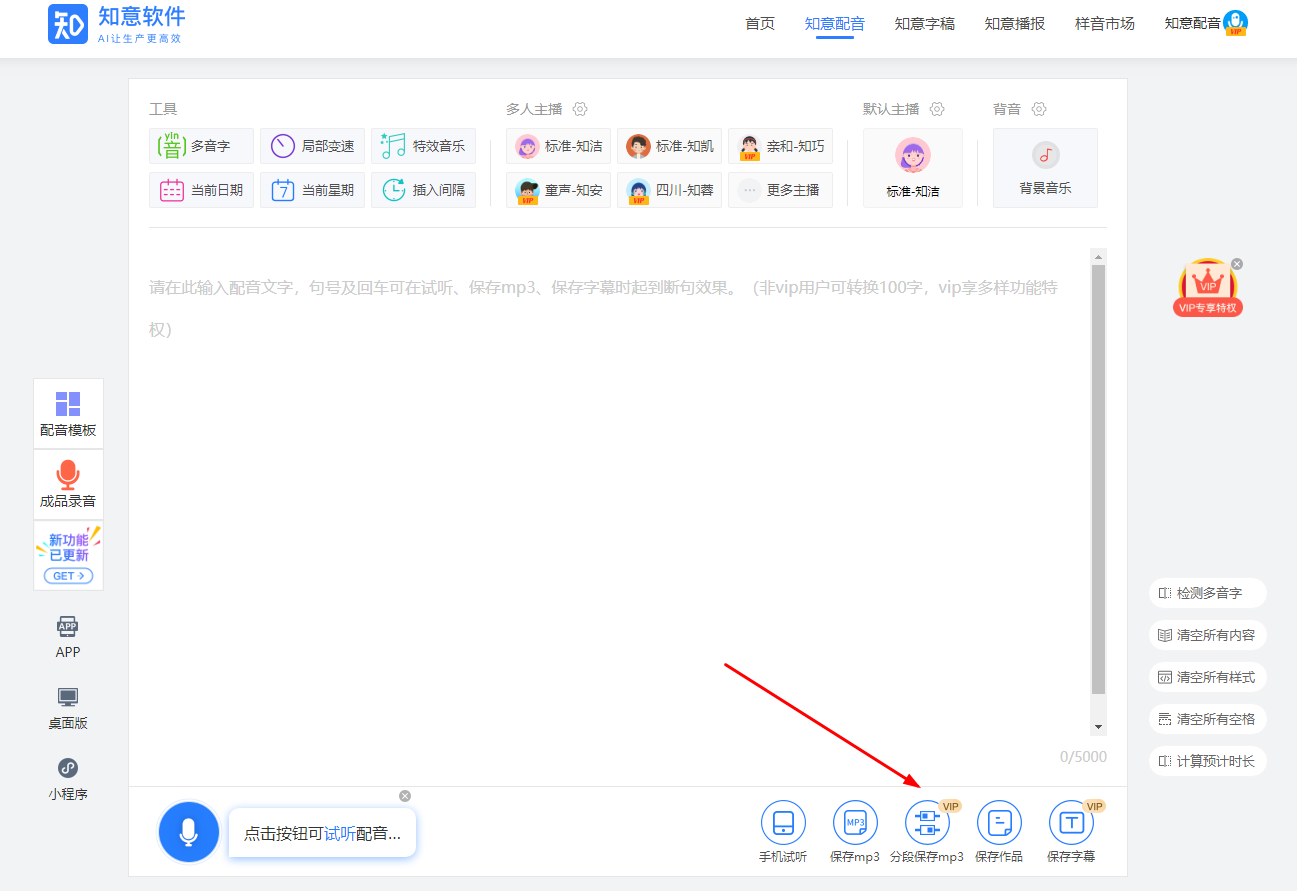1297x891 pixels.
Task: Click the 清空所有内容 button
Action: 1207,635
